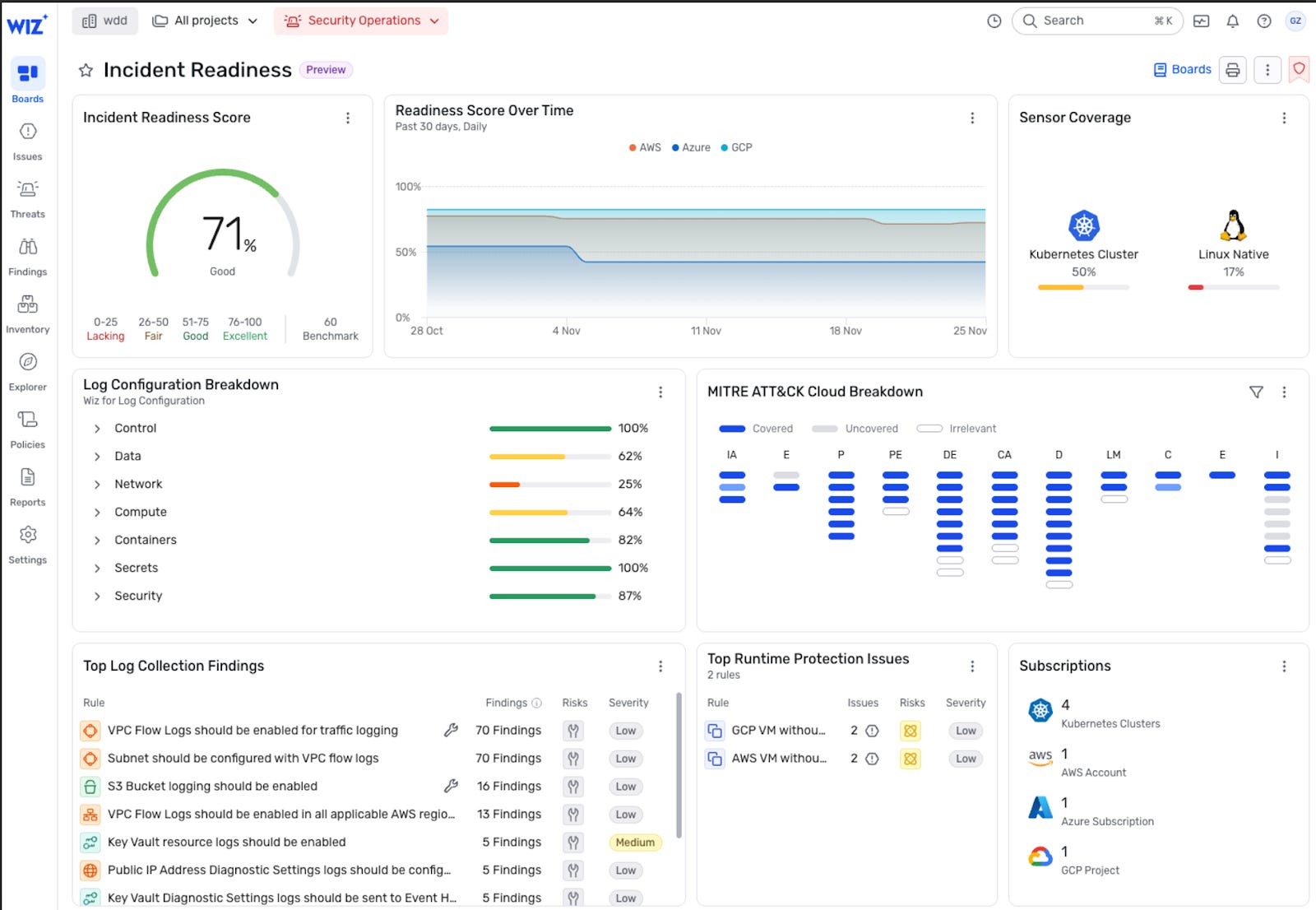Open the All projects dropdown

click(204, 21)
